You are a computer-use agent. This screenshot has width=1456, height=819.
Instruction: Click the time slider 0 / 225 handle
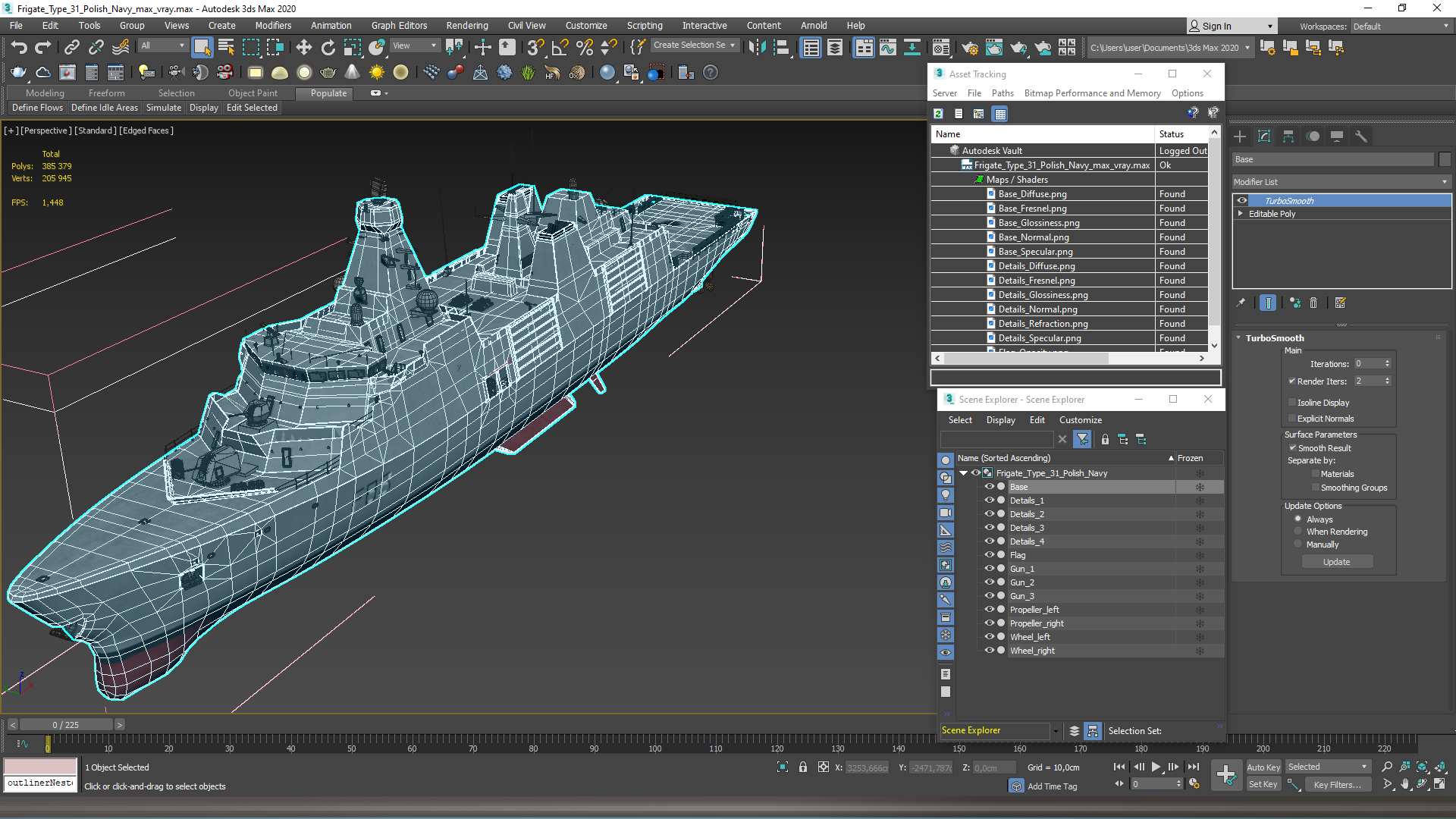pos(66,725)
